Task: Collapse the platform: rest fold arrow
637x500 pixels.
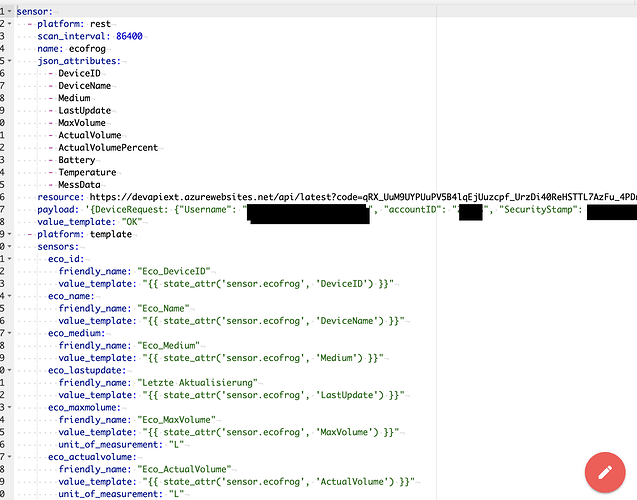Action: click(9, 24)
